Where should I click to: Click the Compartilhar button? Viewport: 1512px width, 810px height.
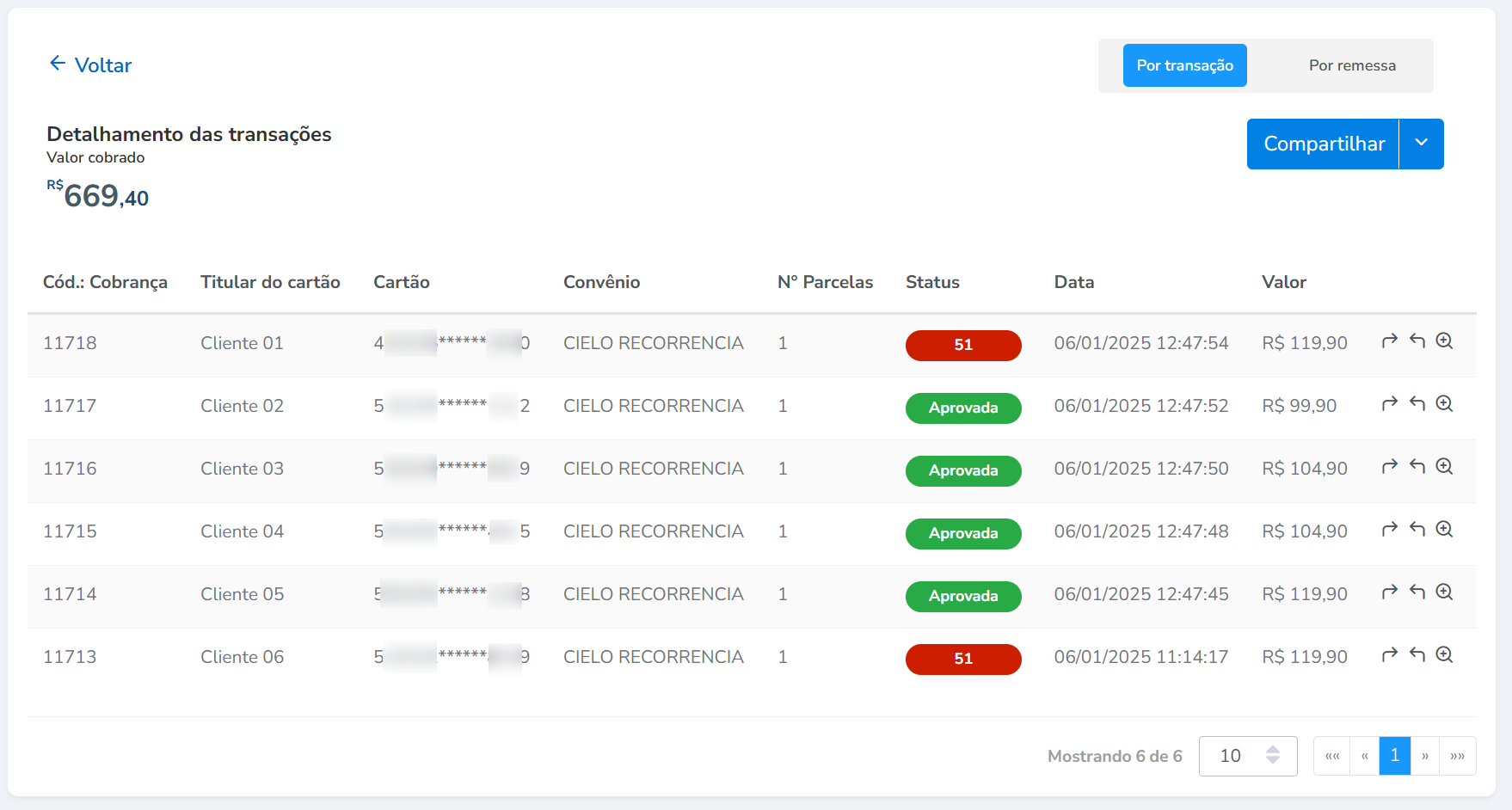click(x=1323, y=144)
